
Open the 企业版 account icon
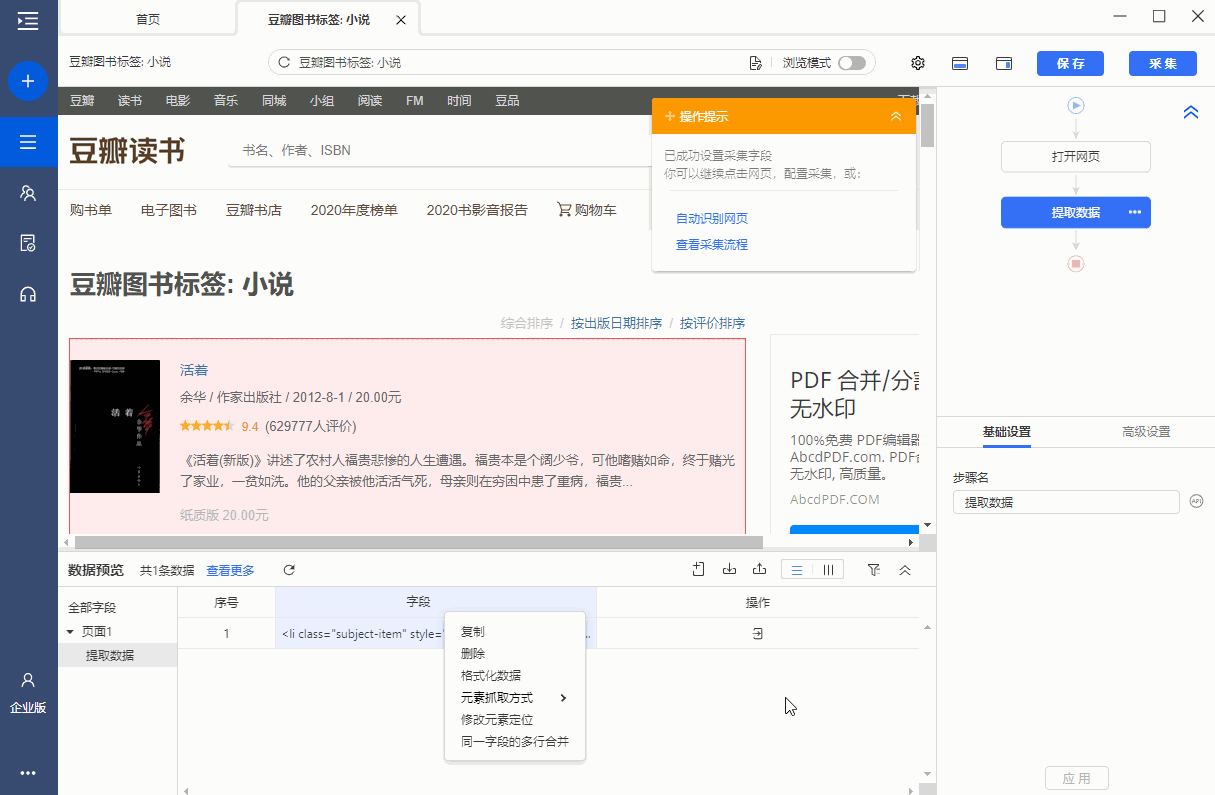28,693
